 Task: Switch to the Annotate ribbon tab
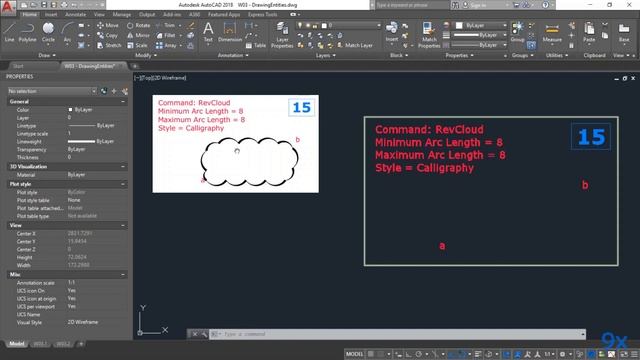tap(76, 14)
